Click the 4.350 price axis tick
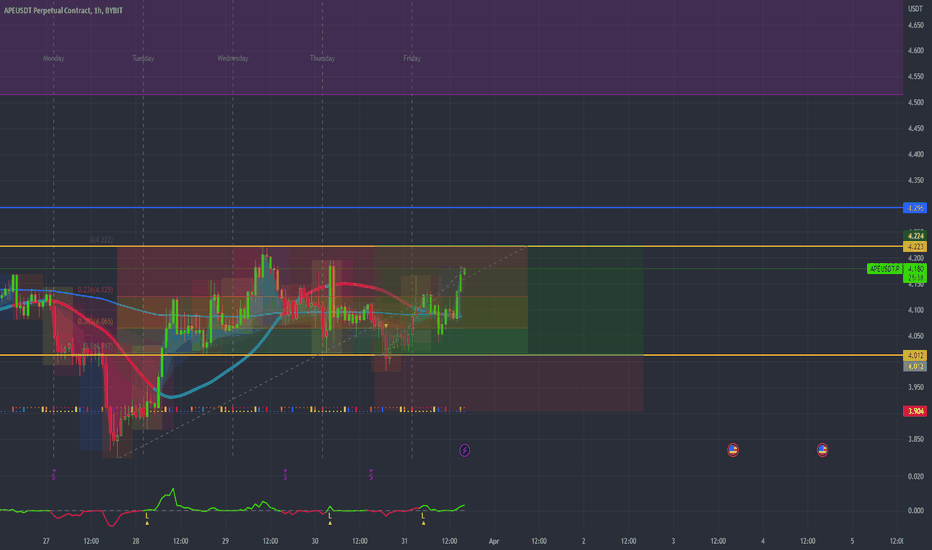 [915, 180]
